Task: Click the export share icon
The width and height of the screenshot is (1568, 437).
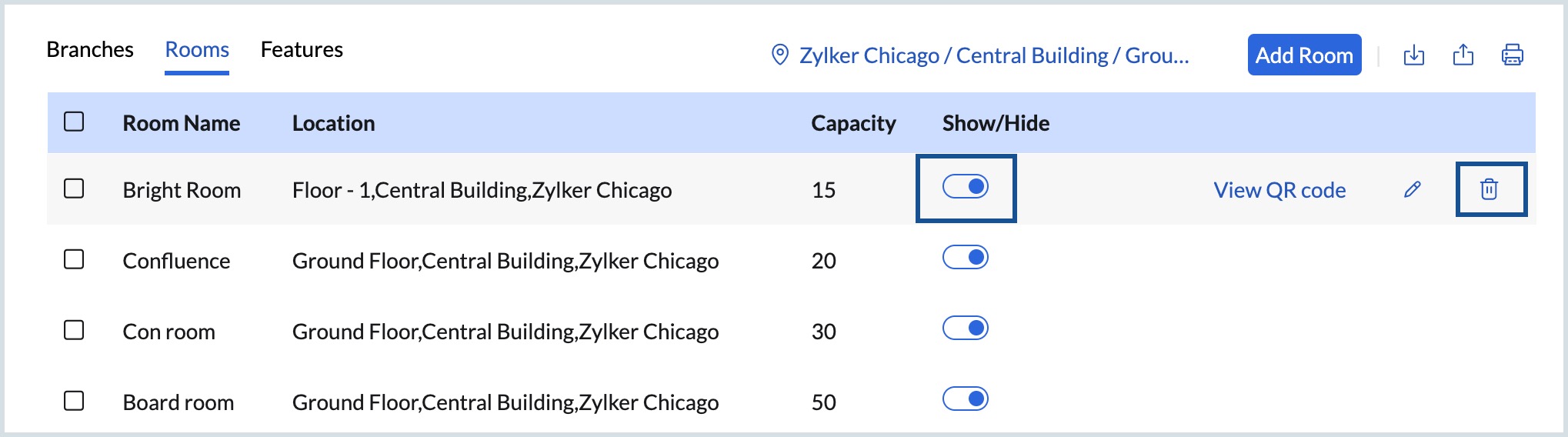Action: tap(1463, 55)
